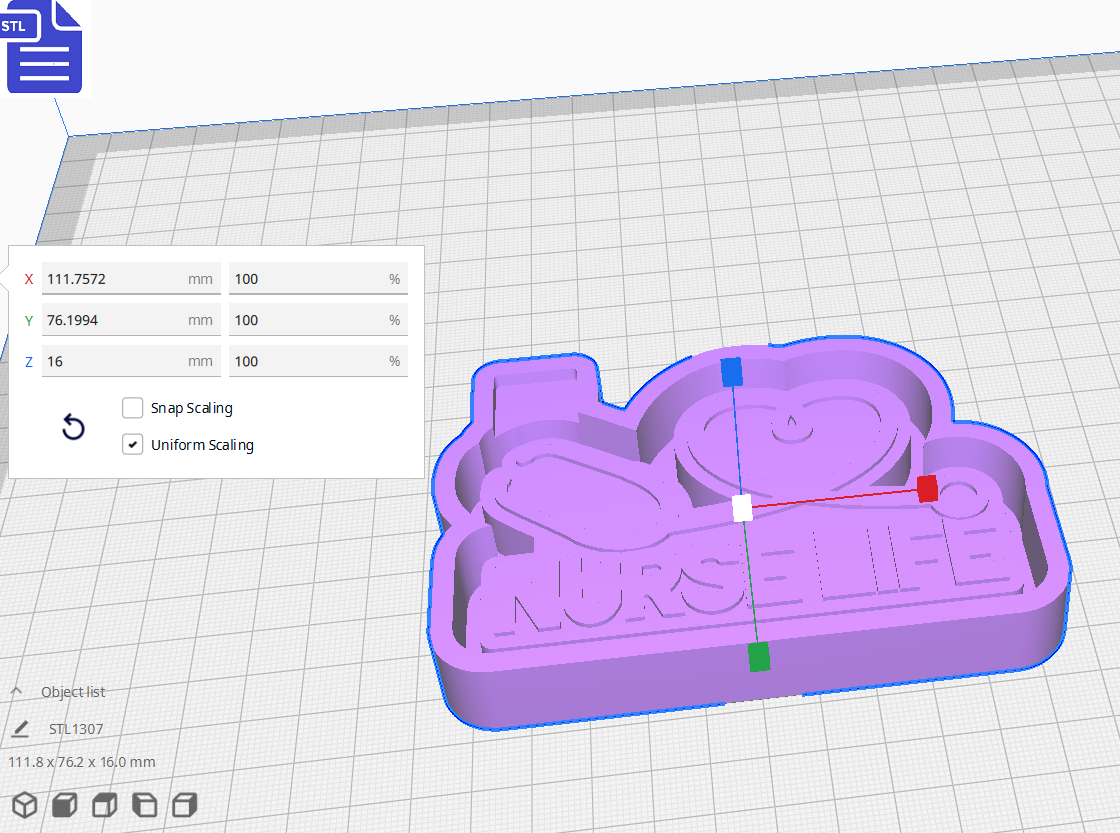
Task: Select STL1307 in the Object list
Action: (x=75, y=728)
